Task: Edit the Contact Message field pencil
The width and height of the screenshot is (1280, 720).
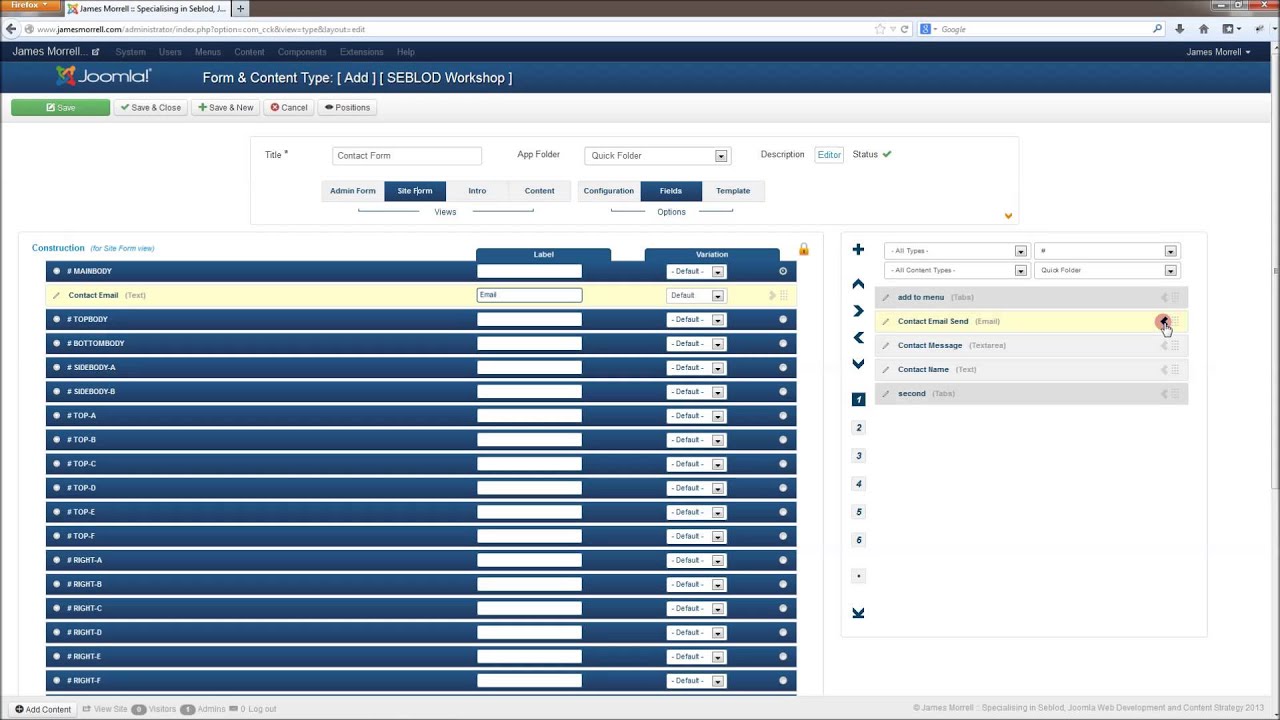Action: coord(885,346)
